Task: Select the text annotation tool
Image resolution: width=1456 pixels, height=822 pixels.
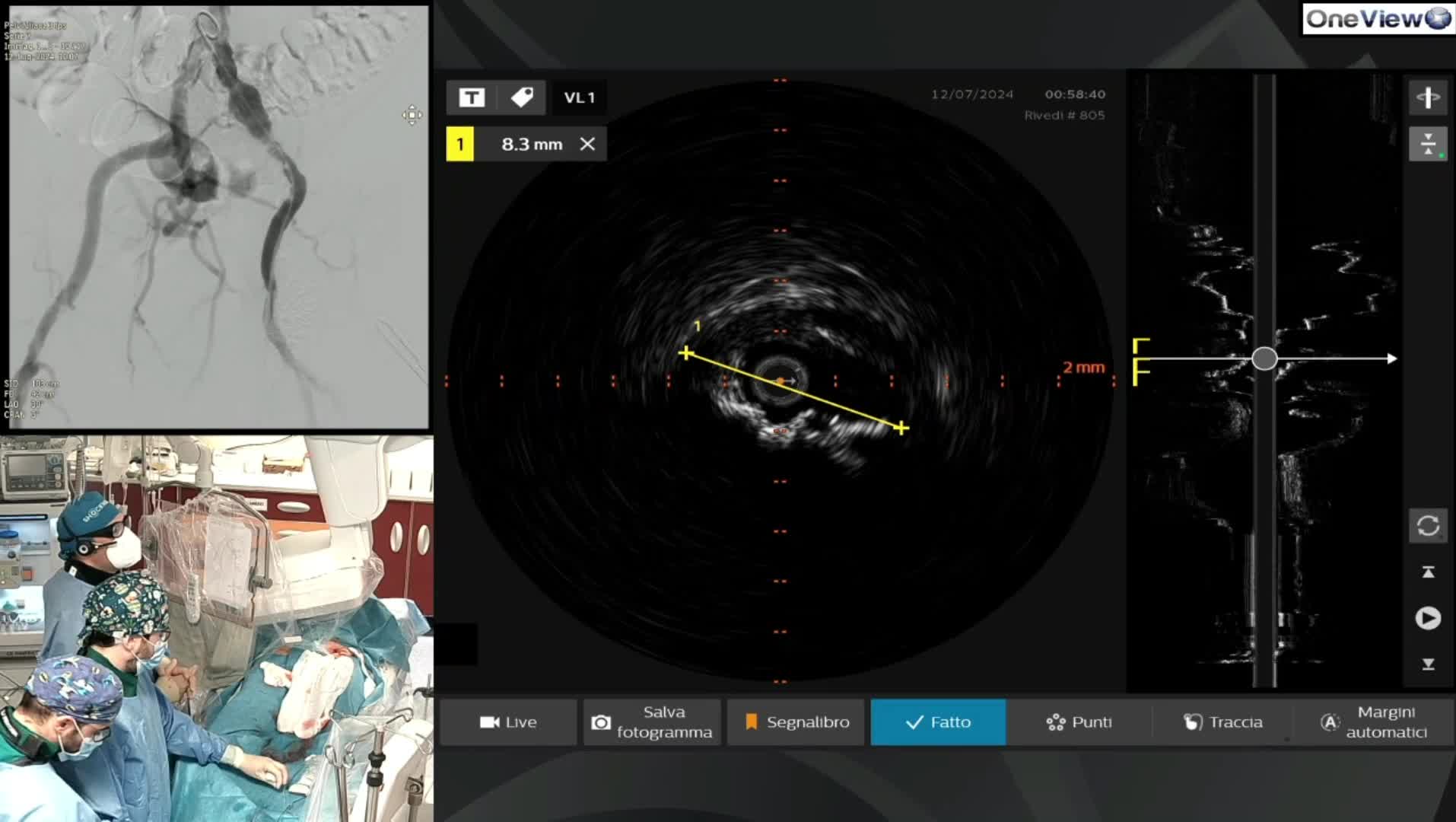Action: (472, 97)
